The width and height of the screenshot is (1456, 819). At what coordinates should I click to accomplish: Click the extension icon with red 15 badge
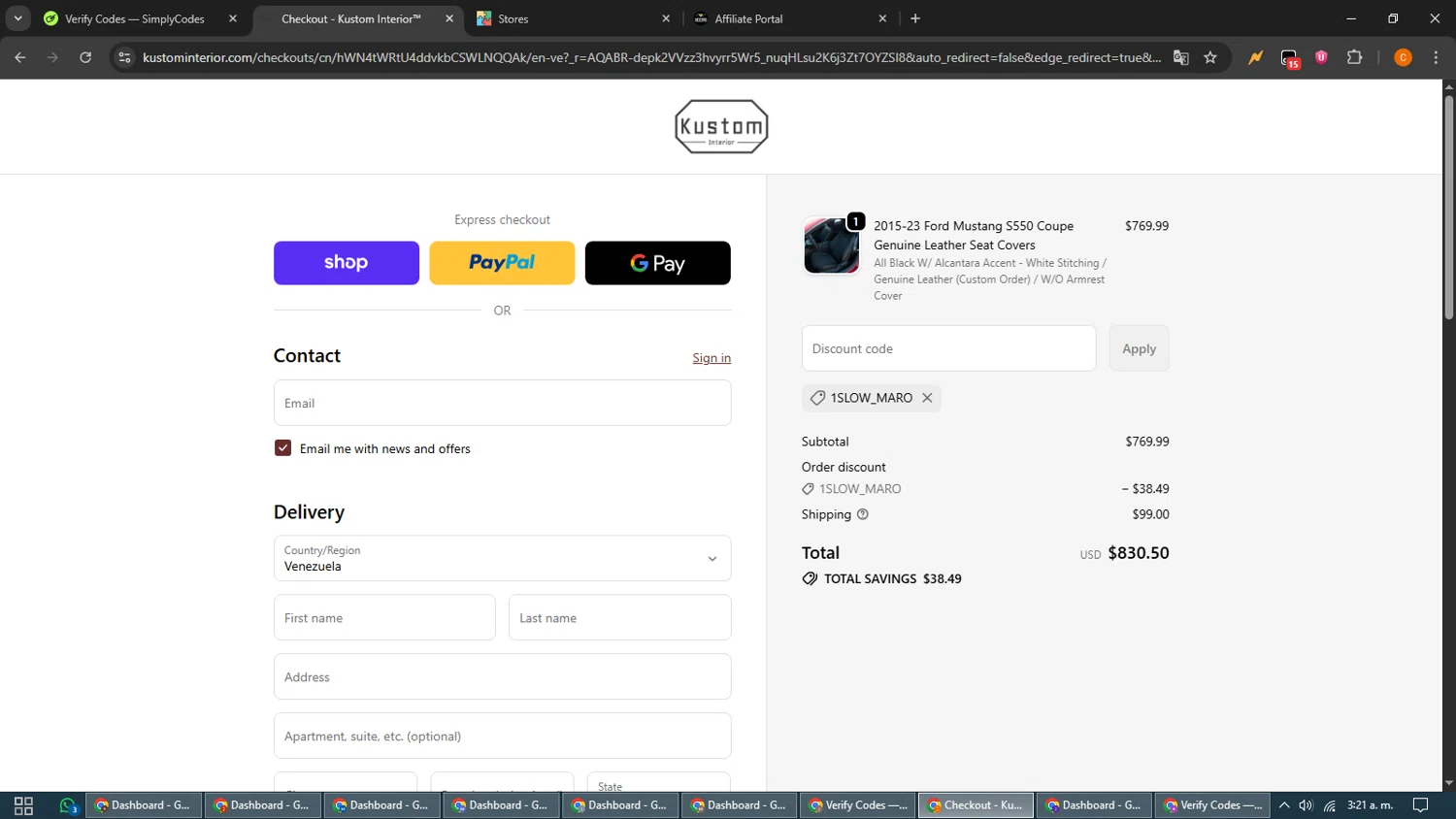(x=1289, y=58)
